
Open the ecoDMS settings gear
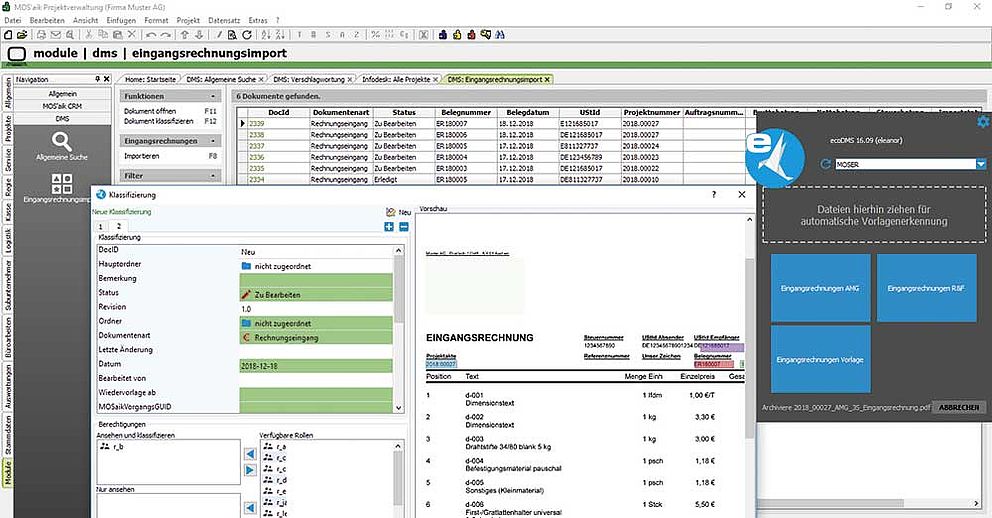[x=982, y=122]
